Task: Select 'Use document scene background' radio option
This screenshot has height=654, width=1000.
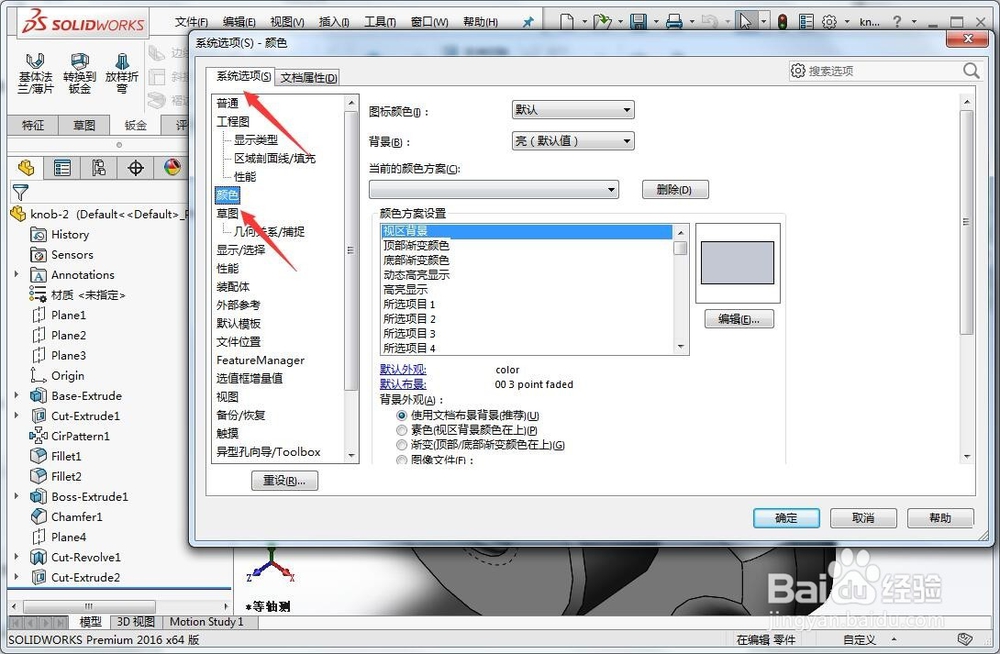Action: tap(402, 415)
